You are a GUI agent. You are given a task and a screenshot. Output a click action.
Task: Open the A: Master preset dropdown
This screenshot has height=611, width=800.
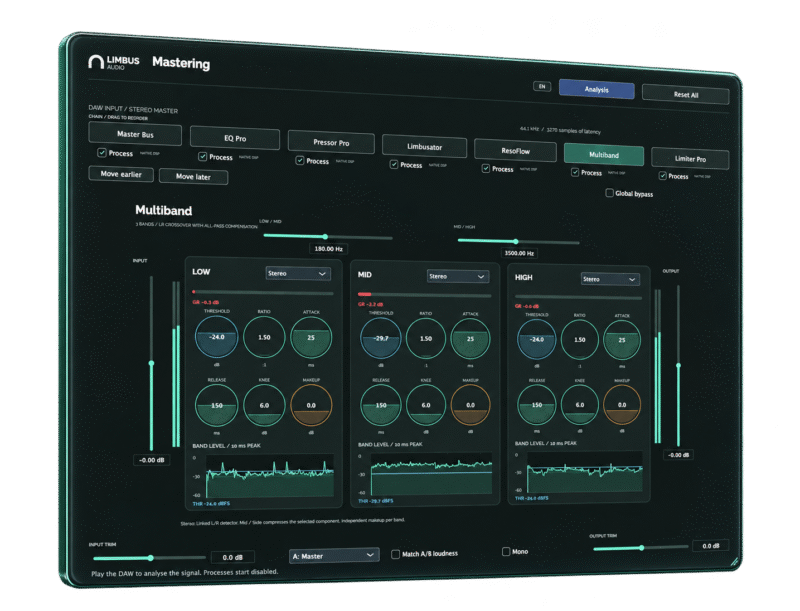334,556
